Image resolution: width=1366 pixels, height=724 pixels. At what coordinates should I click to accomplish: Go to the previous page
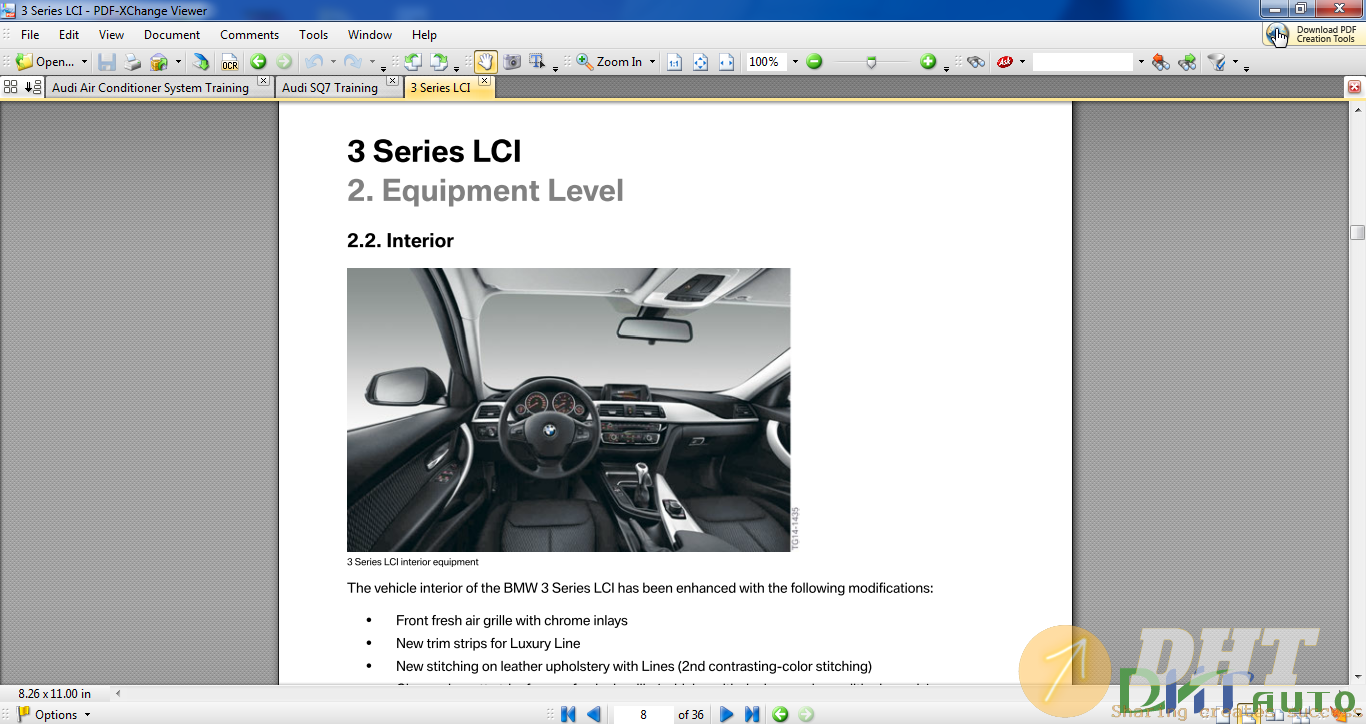(594, 714)
